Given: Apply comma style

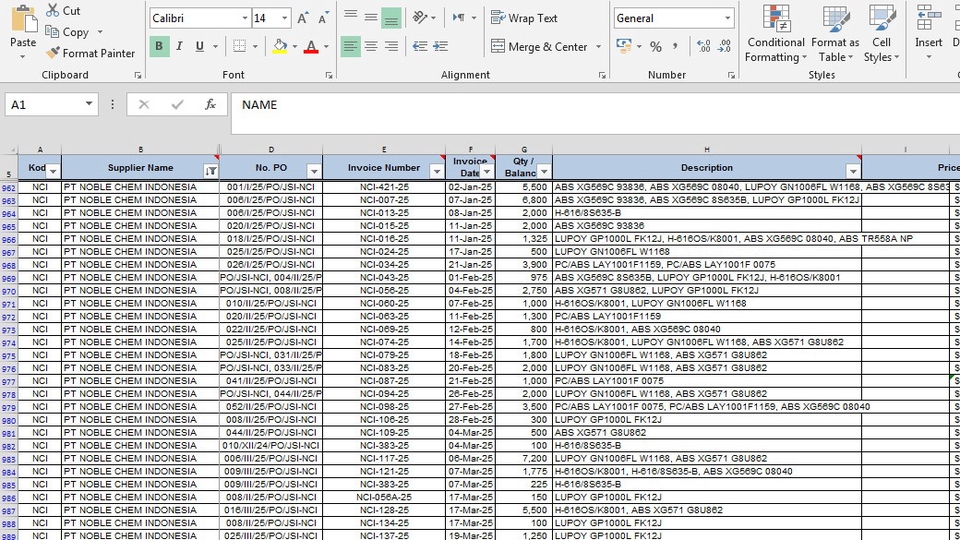Looking at the screenshot, I should point(675,47).
